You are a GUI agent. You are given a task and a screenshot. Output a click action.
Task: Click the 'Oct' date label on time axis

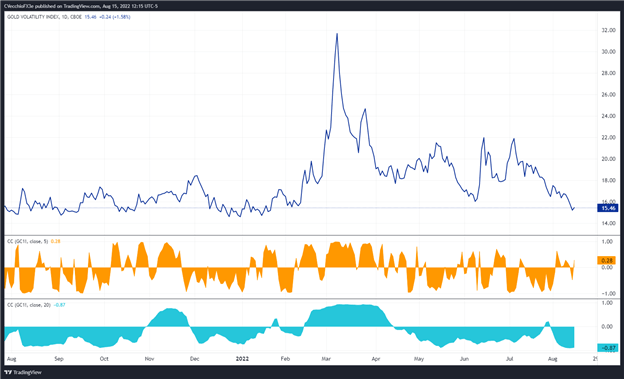pyautogui.click(x=104, y=359)
